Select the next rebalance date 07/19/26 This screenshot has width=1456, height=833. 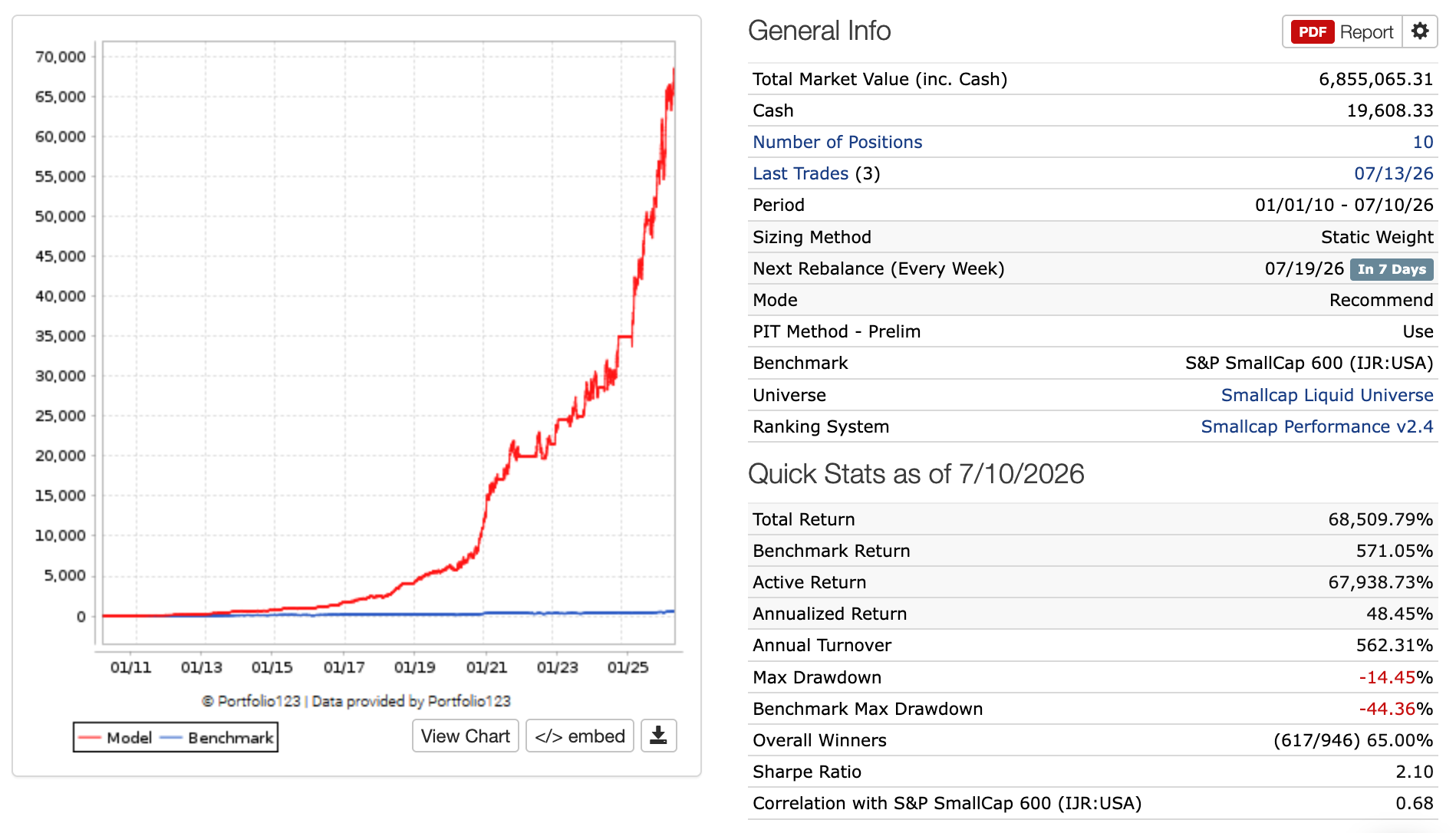coord(1304,268)
